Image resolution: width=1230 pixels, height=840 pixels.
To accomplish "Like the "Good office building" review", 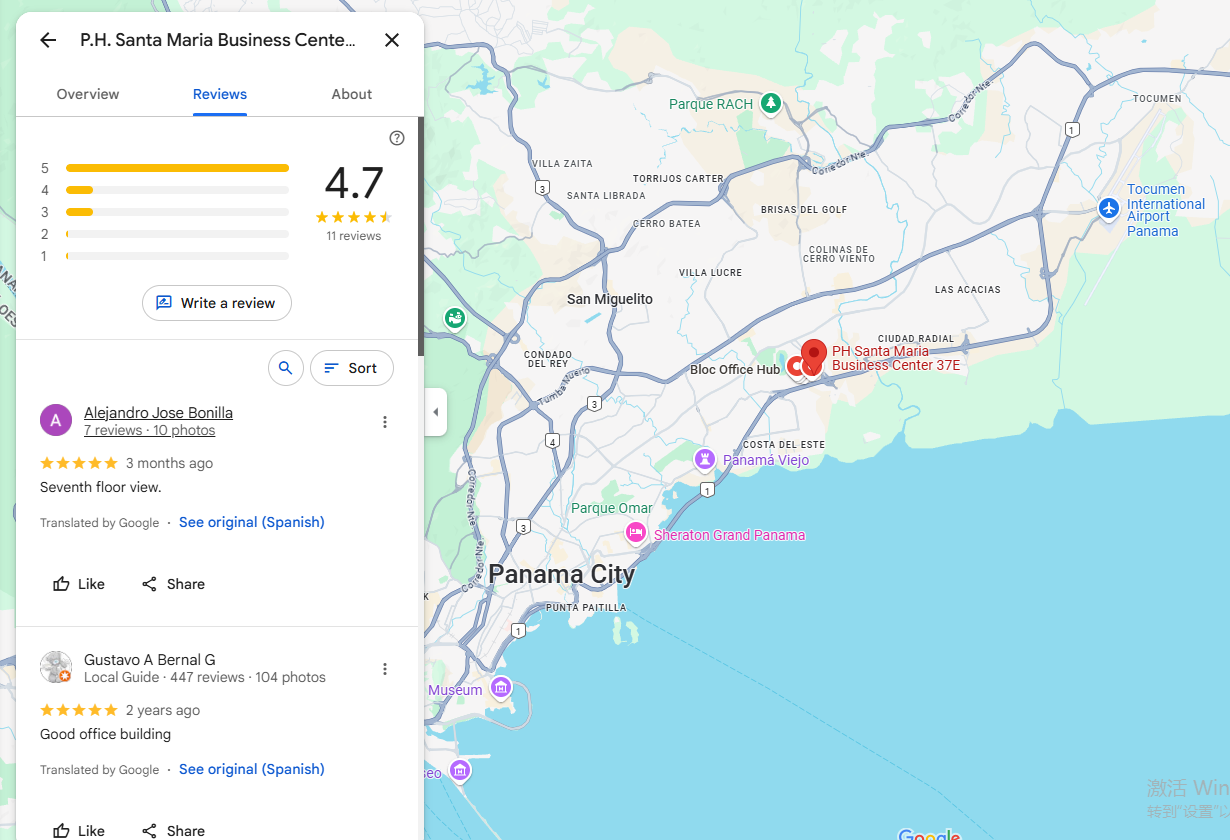I will [x=79, y=831].
